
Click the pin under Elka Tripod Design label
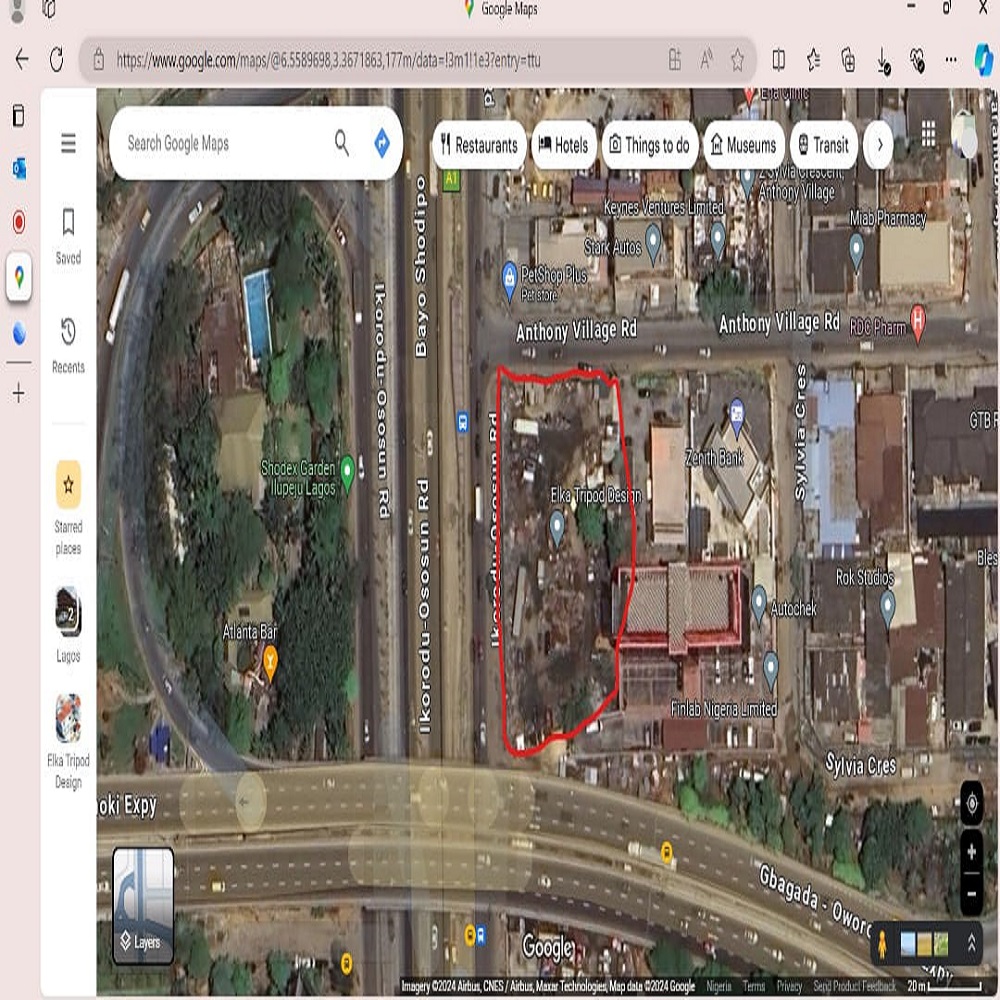pyautogui.click(x=557, y=530)
